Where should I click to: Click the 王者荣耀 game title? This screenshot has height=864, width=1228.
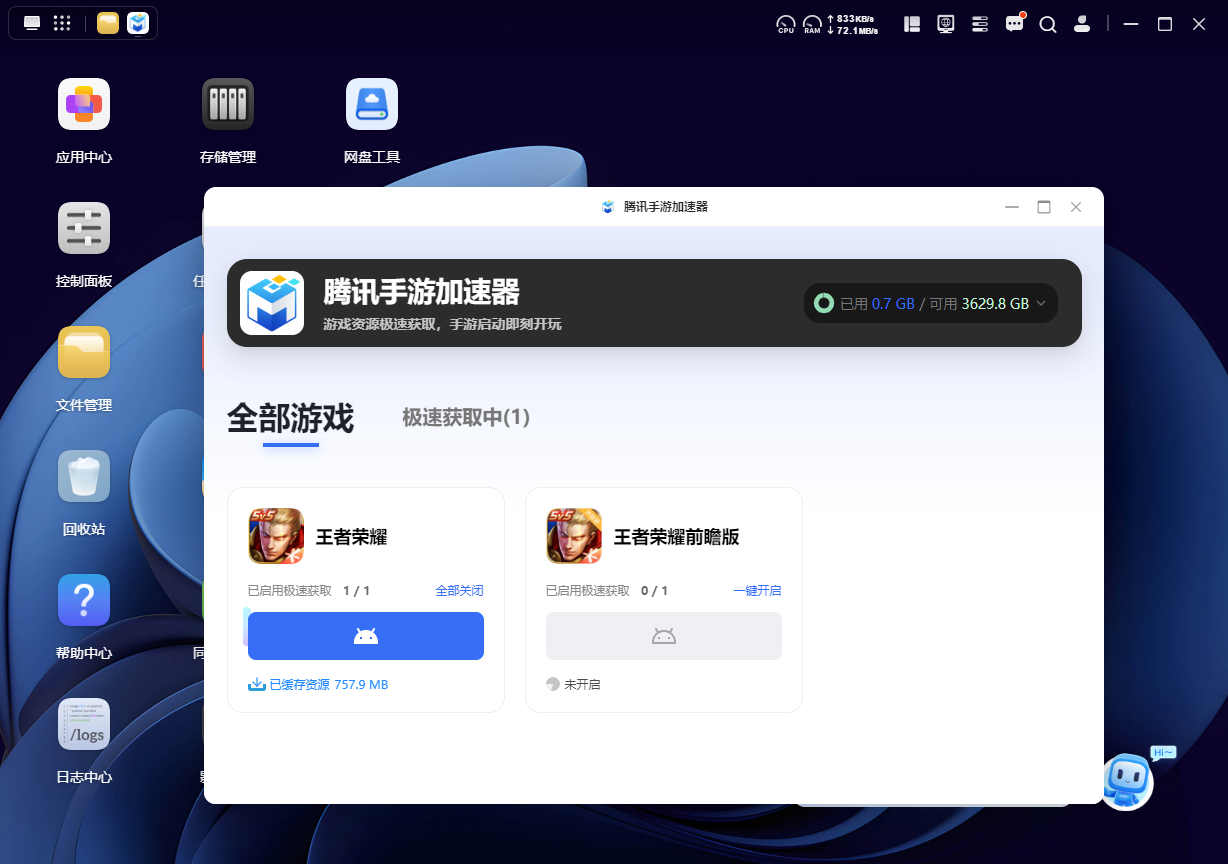tap(351, 537)
